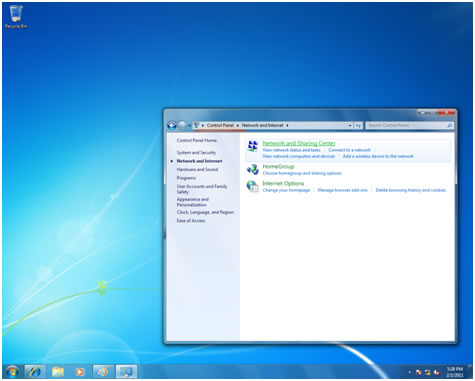Screen dimensions: 475x381
Task: Launch Windows Media Player from taskbar
Action: coord(80,371)
